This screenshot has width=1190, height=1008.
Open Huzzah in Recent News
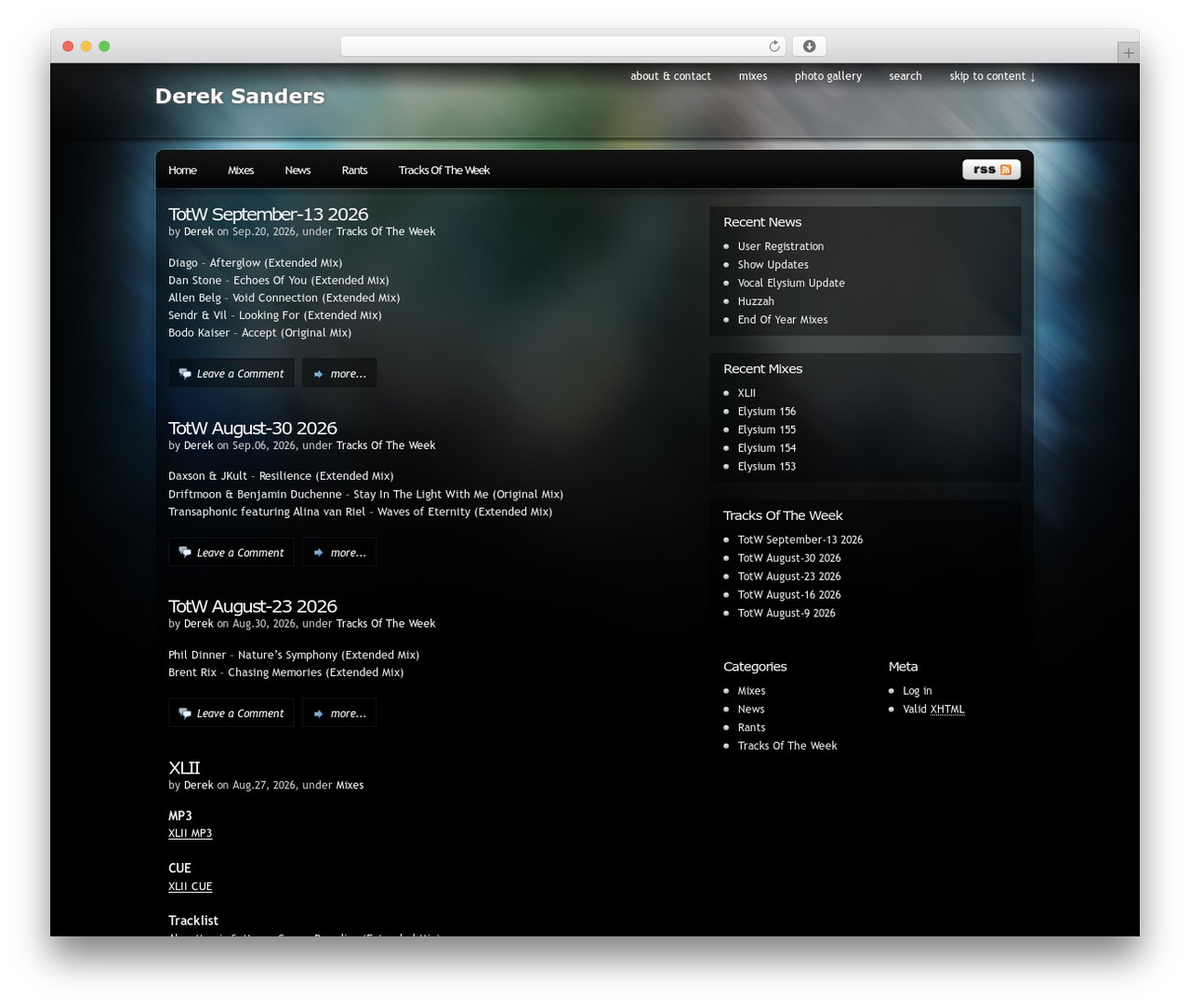756,301
